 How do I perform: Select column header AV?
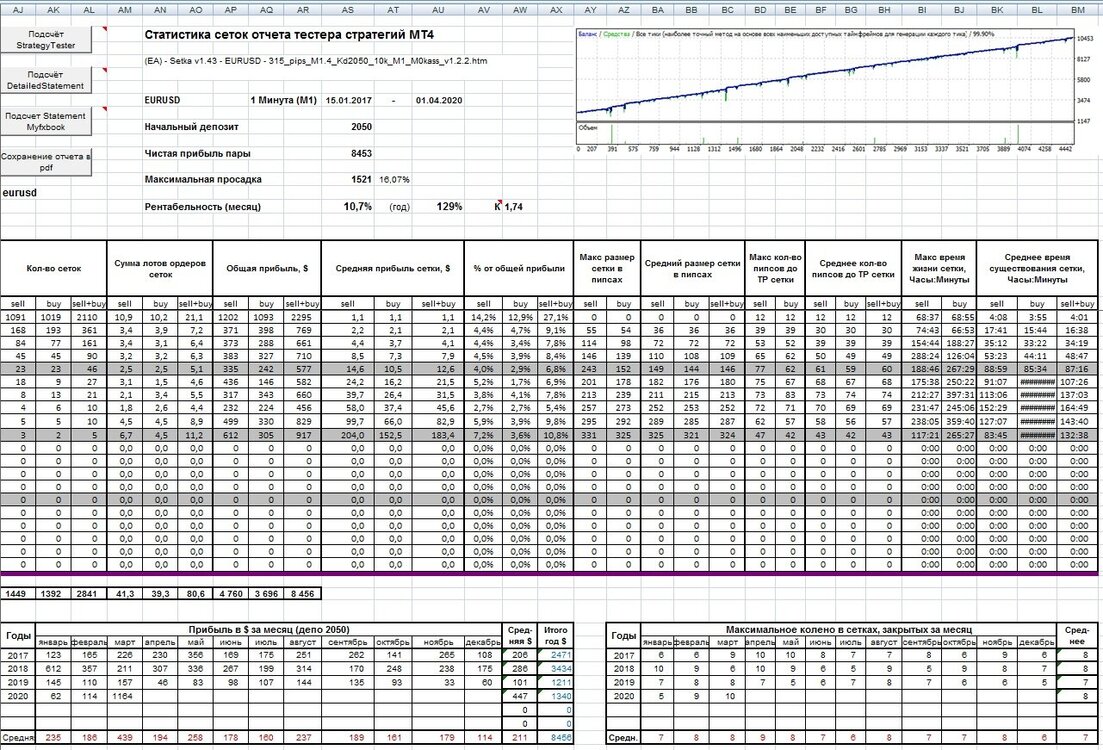pos(483,10)
